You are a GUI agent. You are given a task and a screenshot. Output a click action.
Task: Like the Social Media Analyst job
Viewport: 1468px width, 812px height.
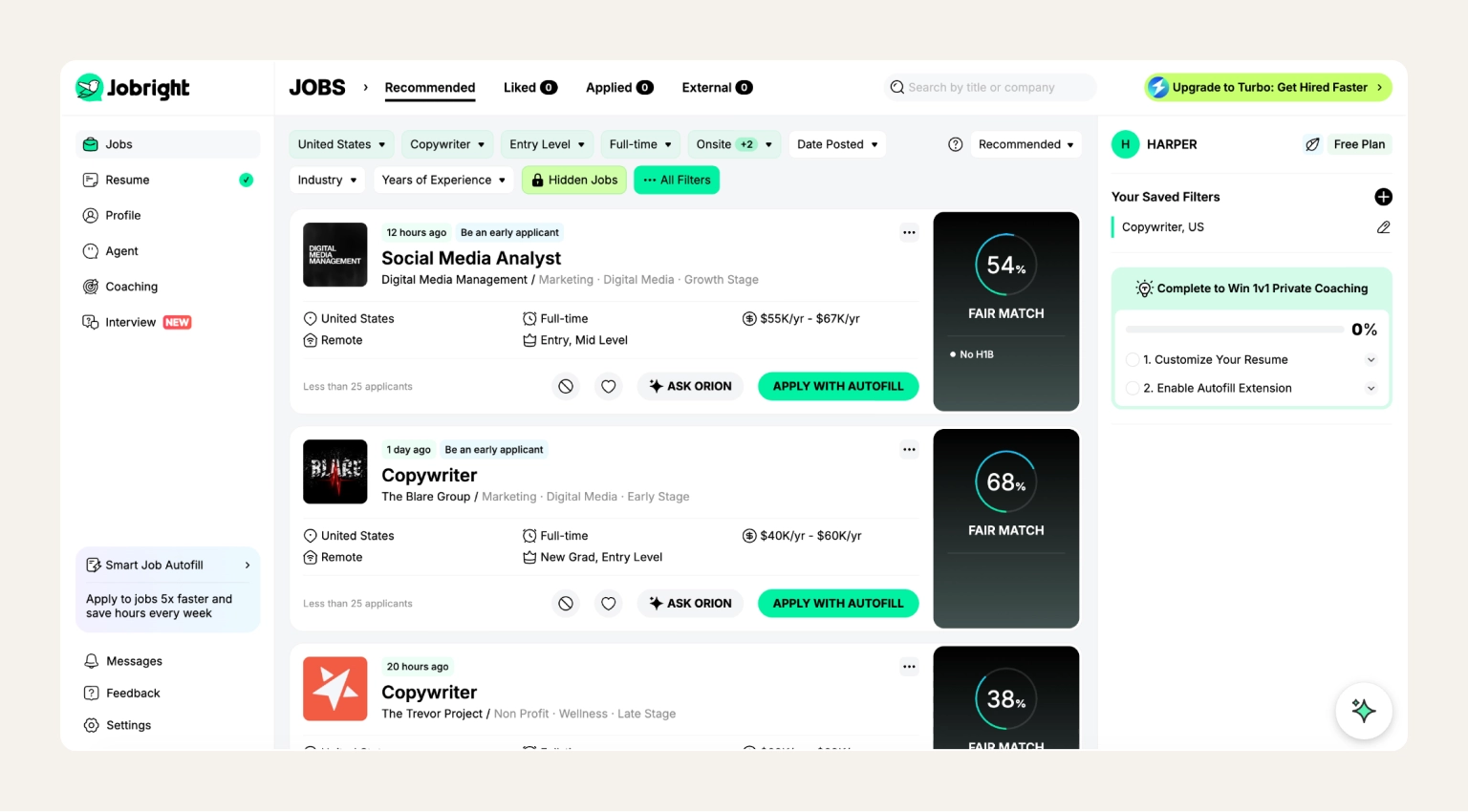pyautogui.click(x=608, y=386)
